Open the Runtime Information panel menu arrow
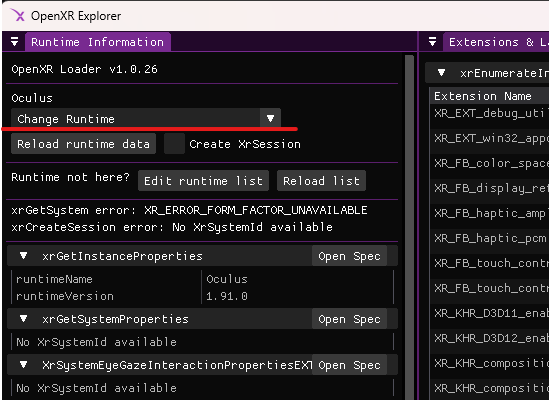Image resolution: width=549 pixels, height=400 pixels. click(x=14, y=42)
